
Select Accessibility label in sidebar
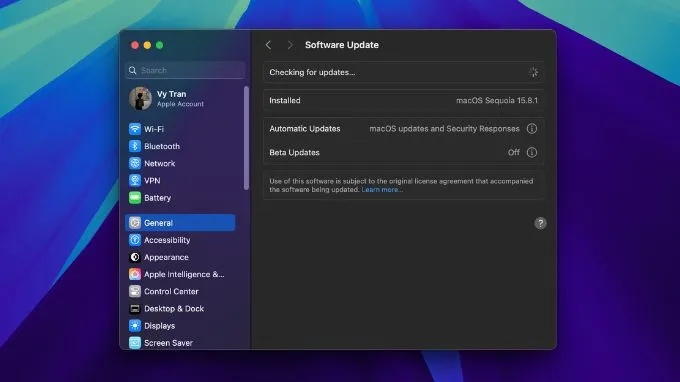[167, 240]
